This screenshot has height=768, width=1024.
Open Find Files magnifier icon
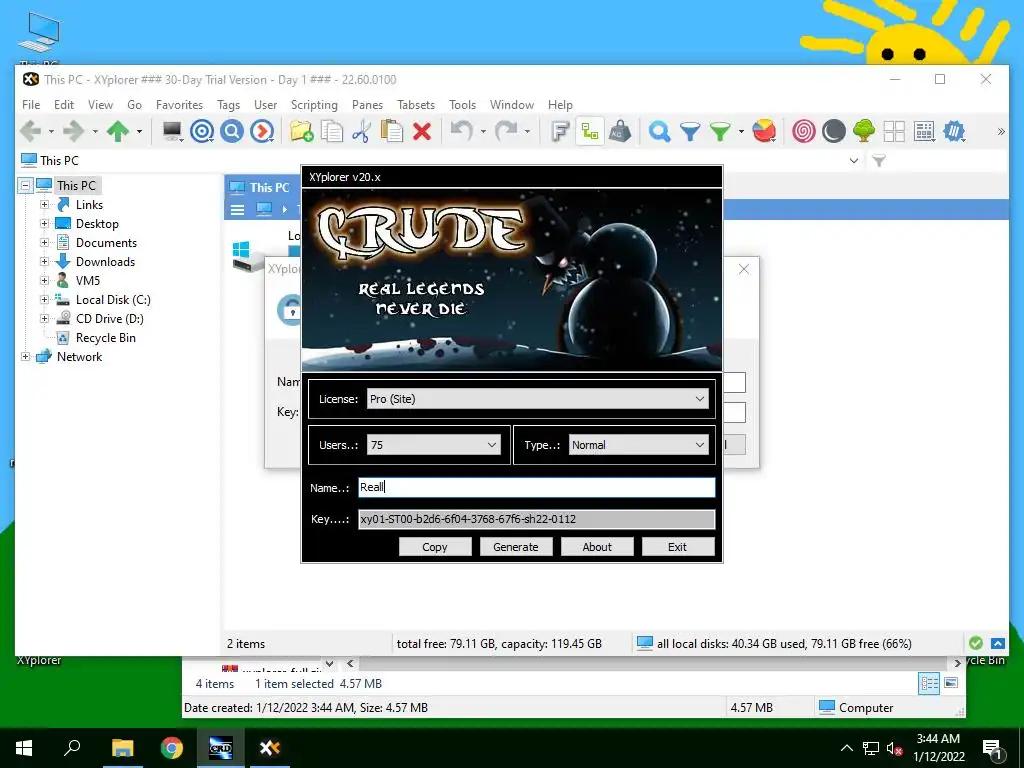click(x=660, y=131)
